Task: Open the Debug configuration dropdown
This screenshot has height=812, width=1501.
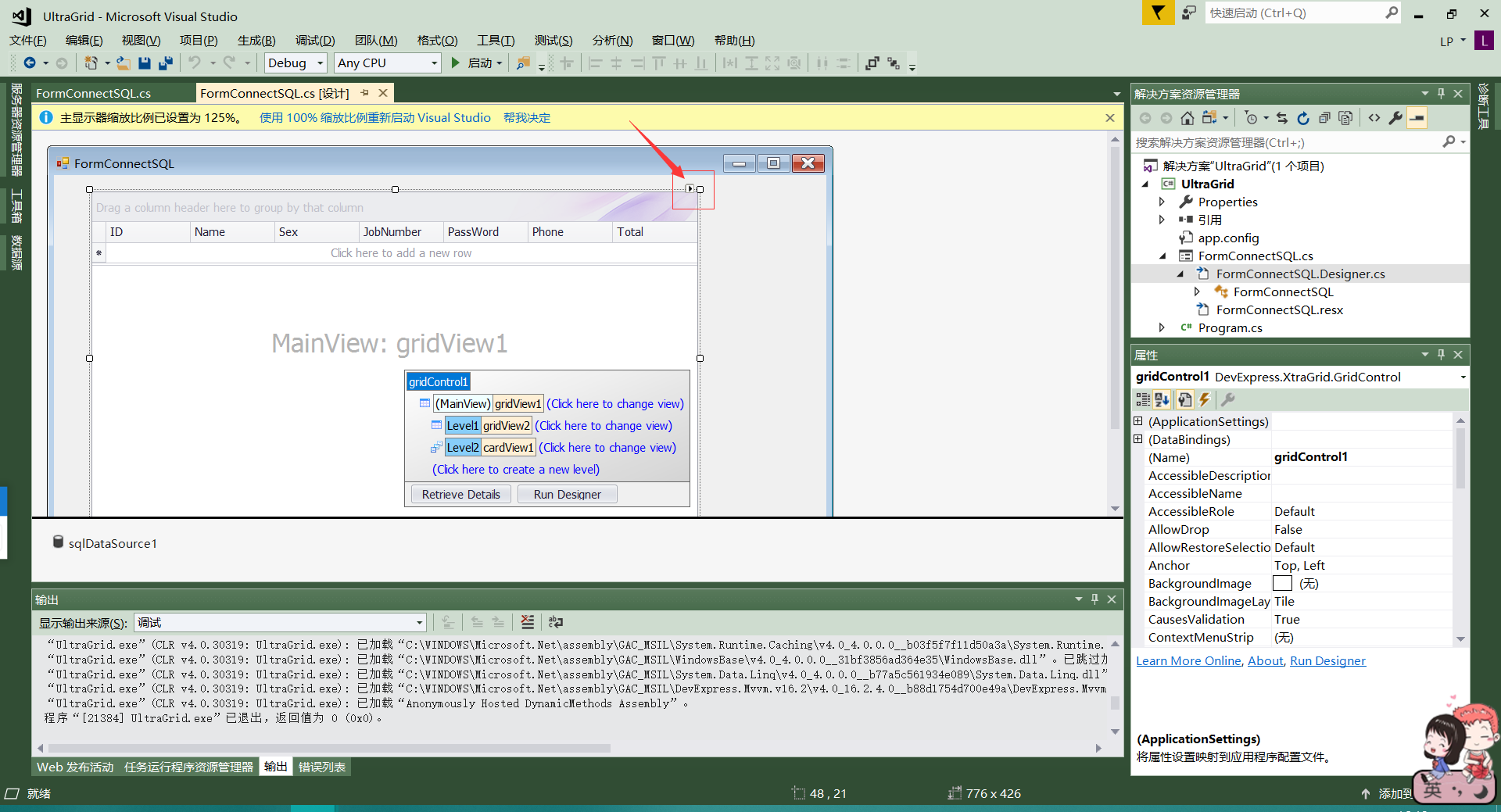Action: (319, 63)
